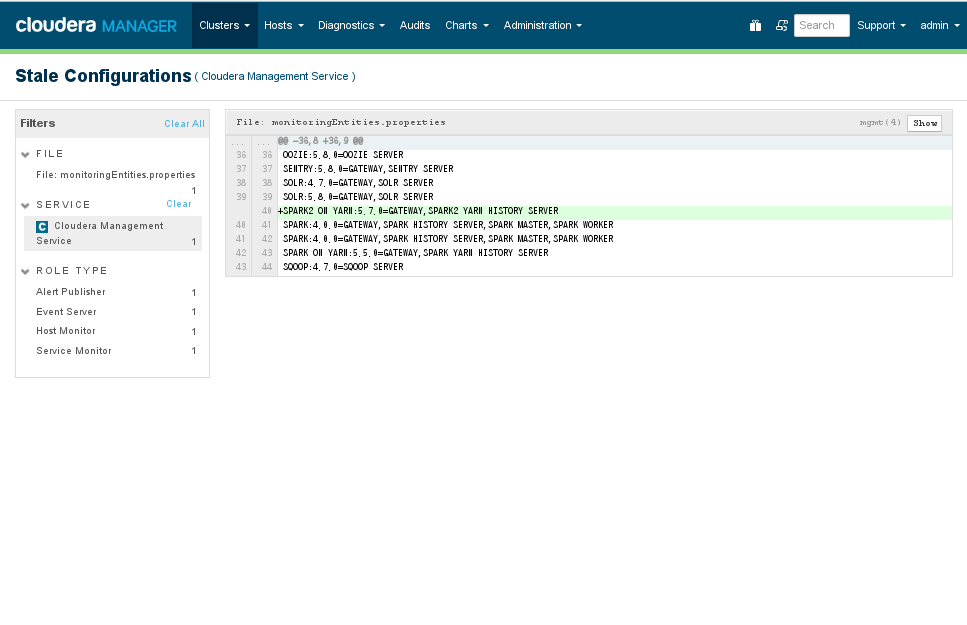Collapse the FILE filter section

[25, 154]
